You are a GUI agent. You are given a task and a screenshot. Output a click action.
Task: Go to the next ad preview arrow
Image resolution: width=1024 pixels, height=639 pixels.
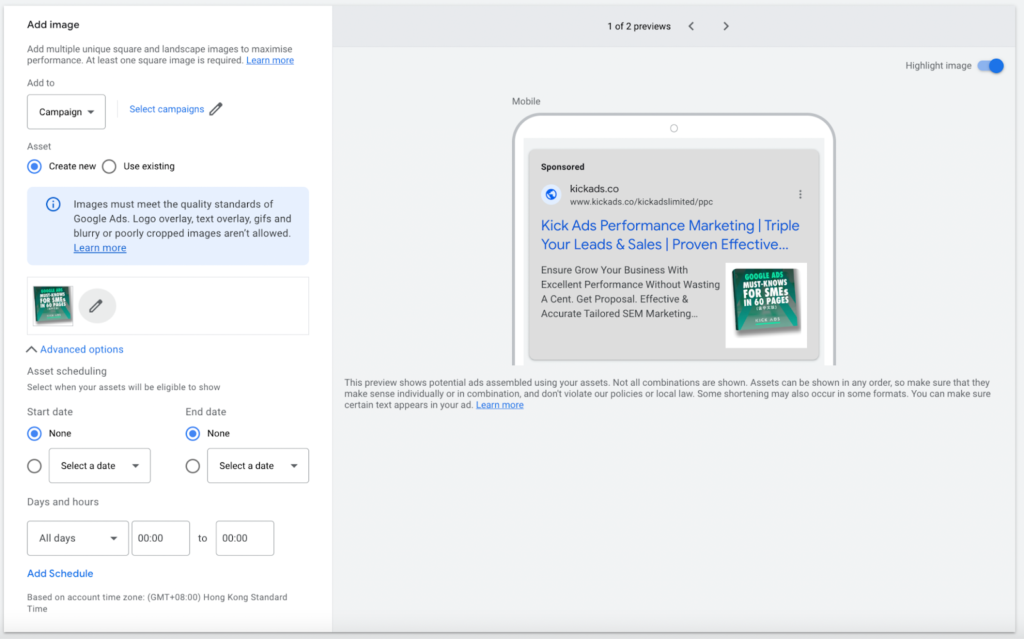pos(726,26)
